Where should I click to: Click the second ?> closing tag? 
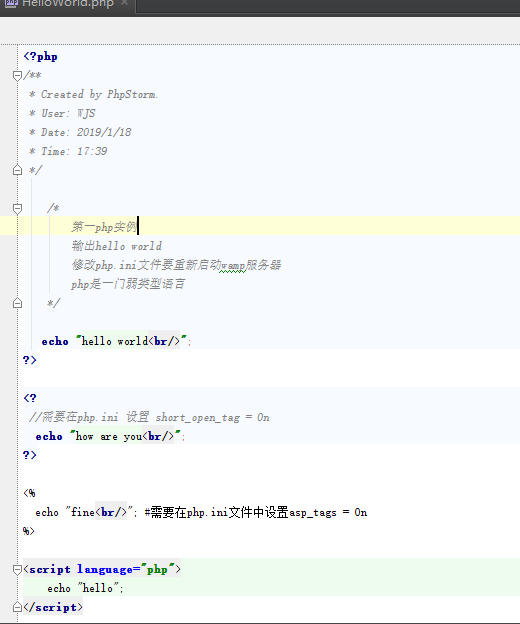[30, 455]
